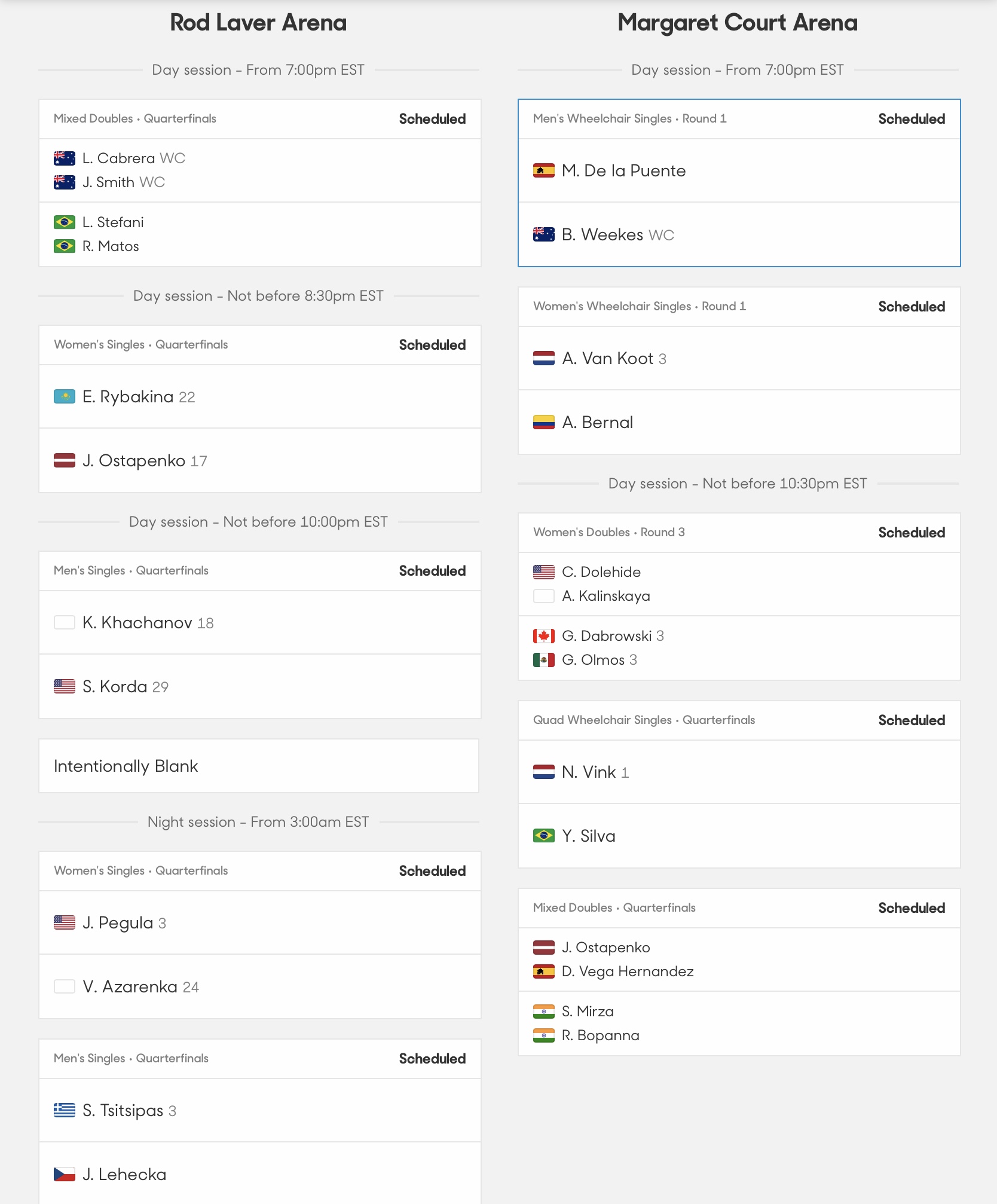Click Colombian flag beside A. Bernal

[544, 422]
